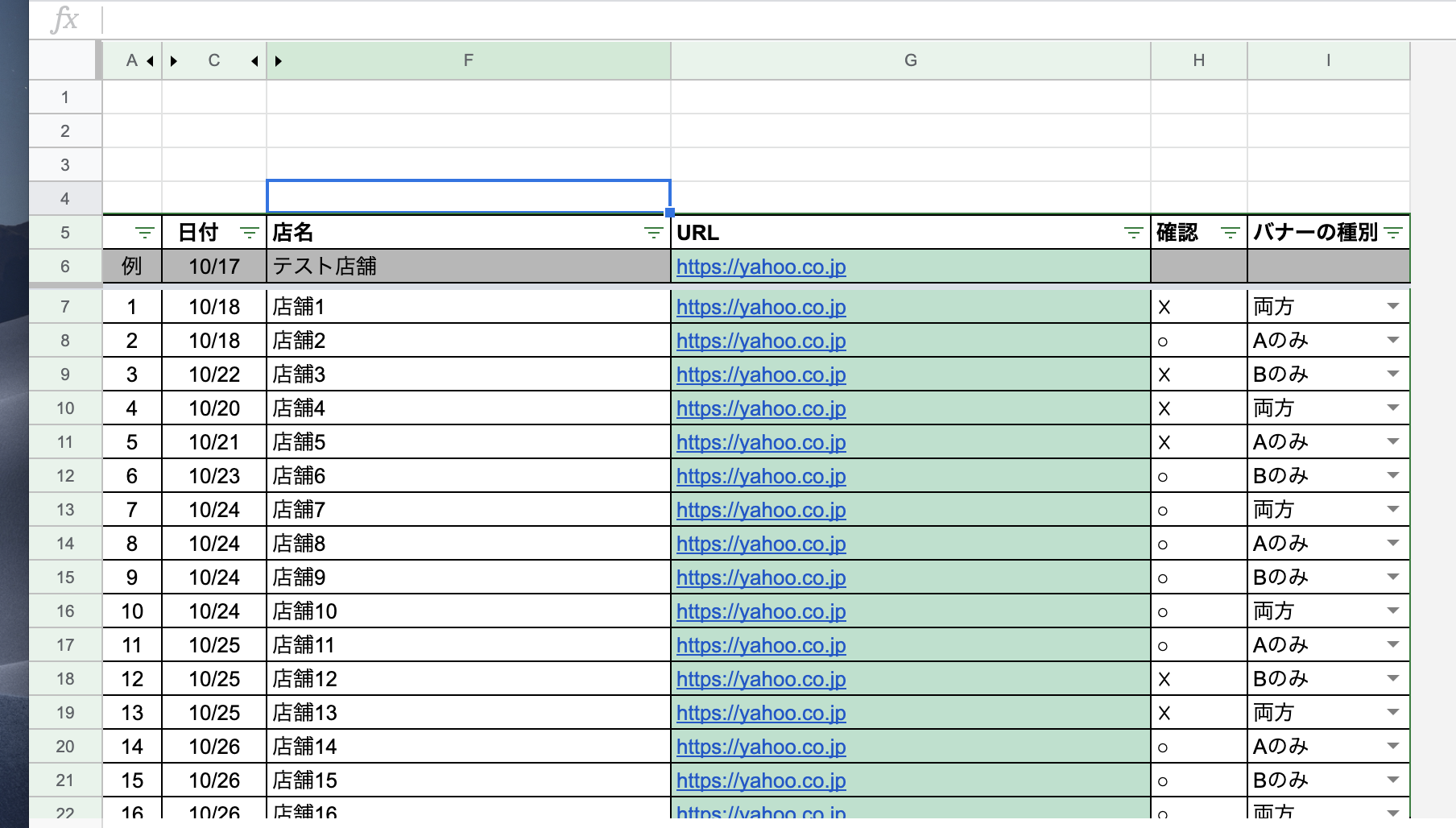Open the filter menu on the 確認 column

1229,233
